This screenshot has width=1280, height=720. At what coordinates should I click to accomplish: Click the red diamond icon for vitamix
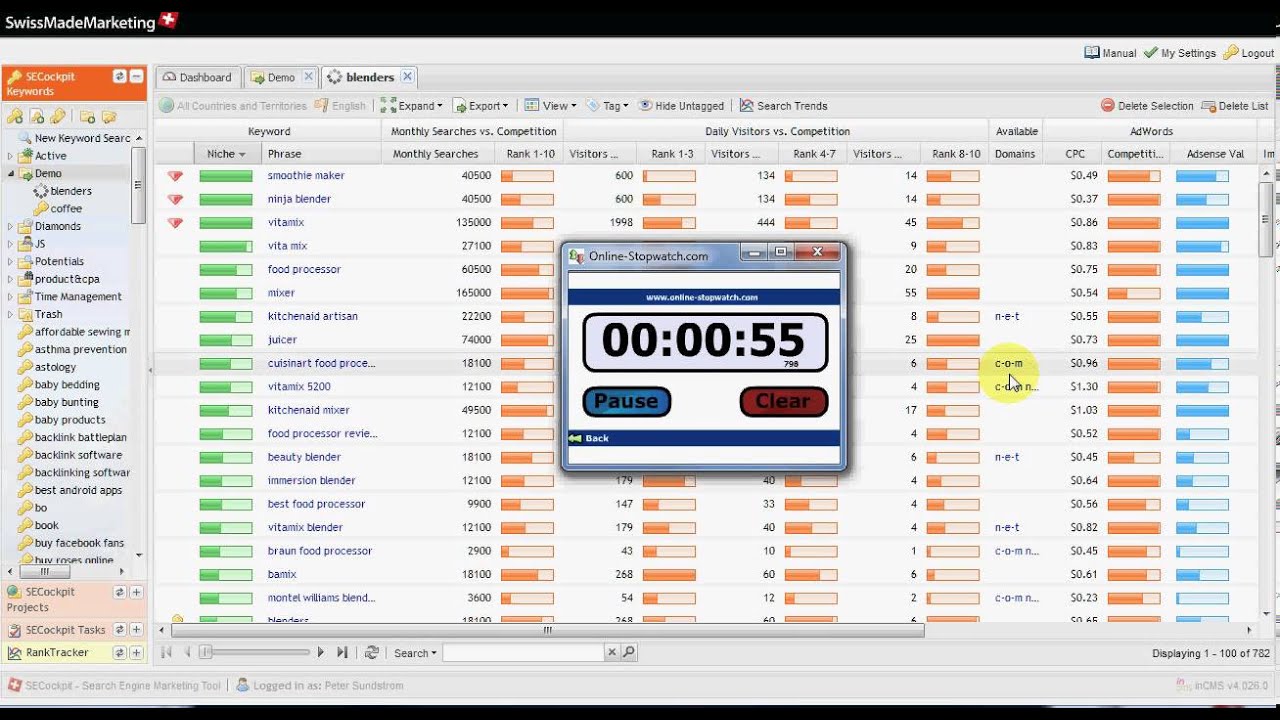pos(175,223)
